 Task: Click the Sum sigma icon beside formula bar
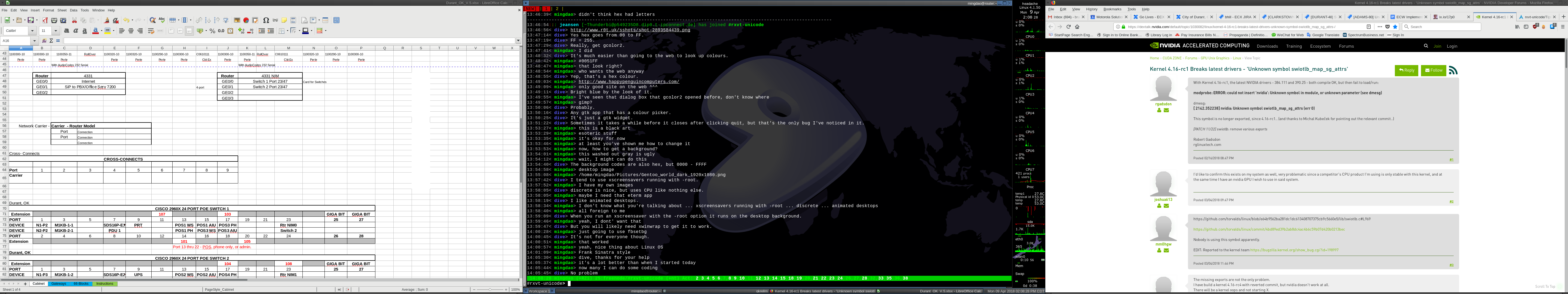pyautogui.click(x=51, y=41)
